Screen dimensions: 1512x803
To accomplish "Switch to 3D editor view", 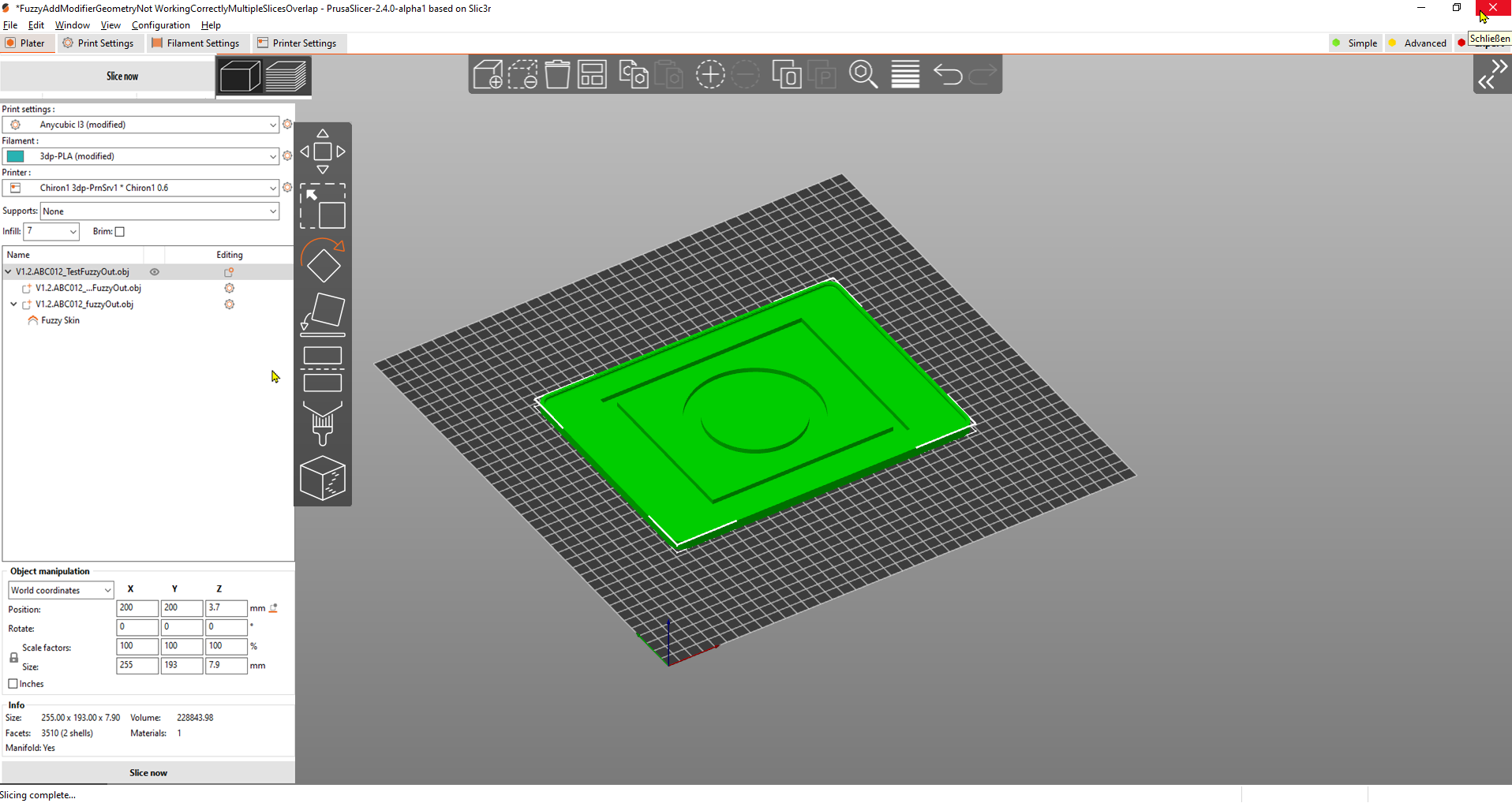I will tap(240, 77).
